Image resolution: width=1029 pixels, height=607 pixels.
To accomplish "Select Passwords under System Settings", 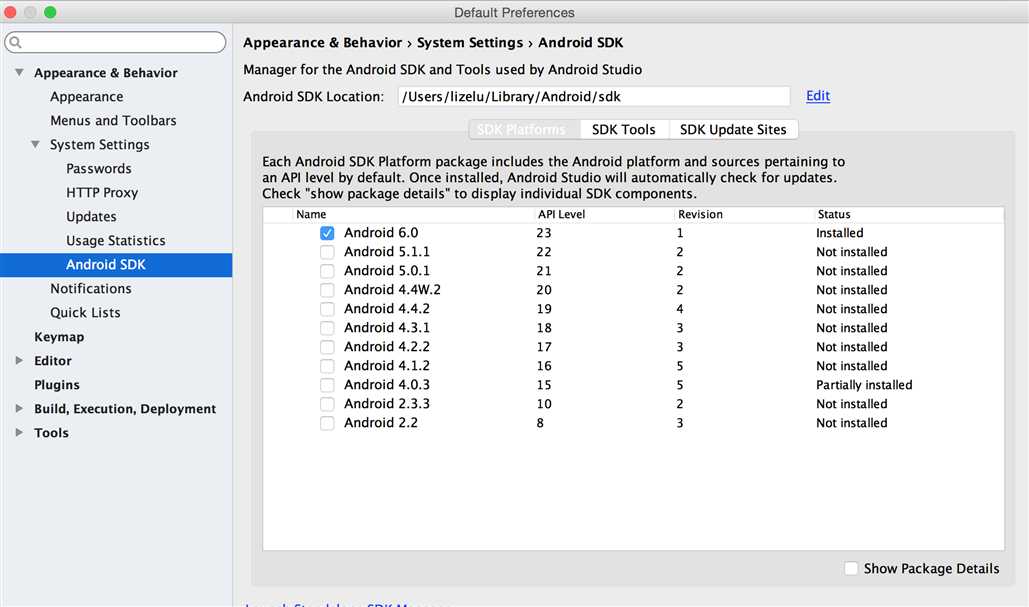I will pos(98,169).
